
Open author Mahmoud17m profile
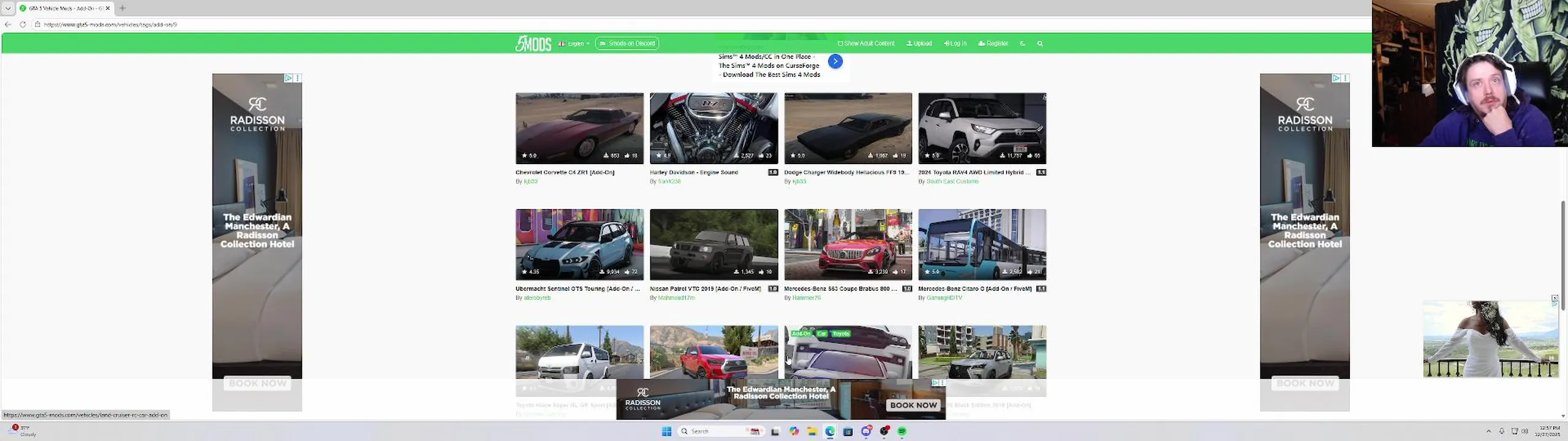tap(676, 298)
